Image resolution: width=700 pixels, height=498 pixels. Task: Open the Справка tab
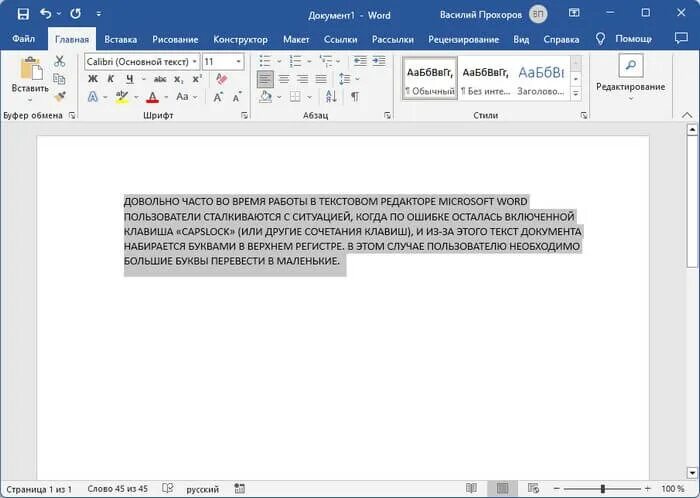pyautogui.click(x=561, y=39)
